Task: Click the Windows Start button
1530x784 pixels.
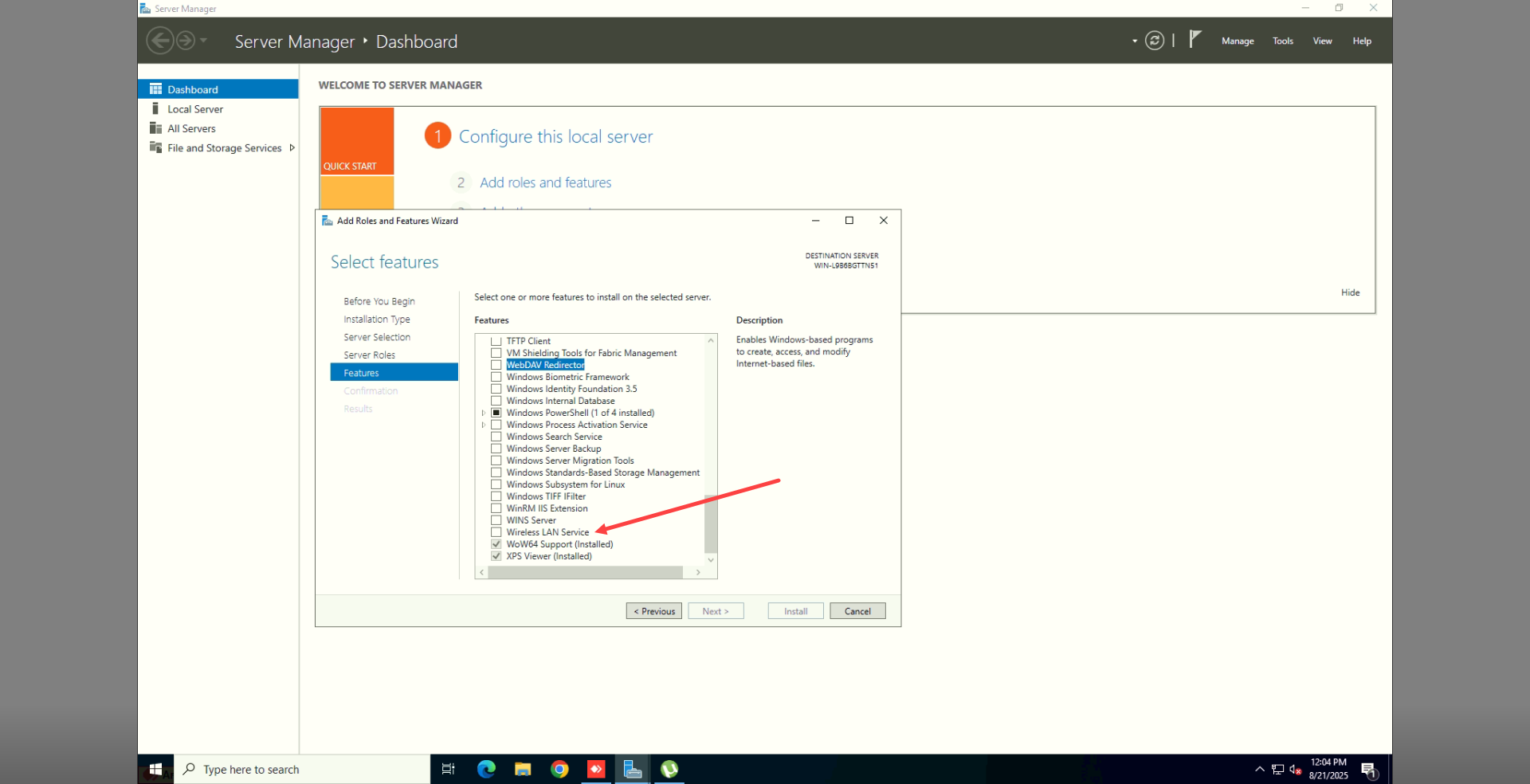Action: 156,769
